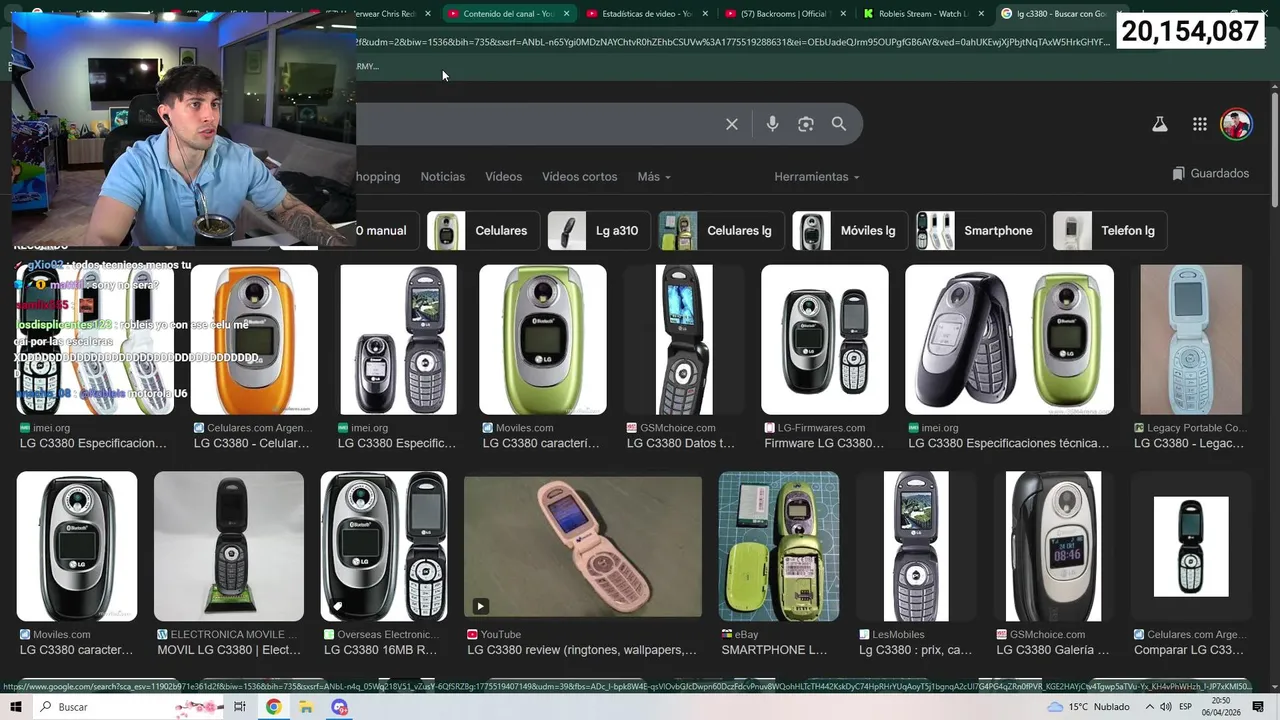Switch to the Videos results tab
1280x720 pixels.
coord(504,177)
